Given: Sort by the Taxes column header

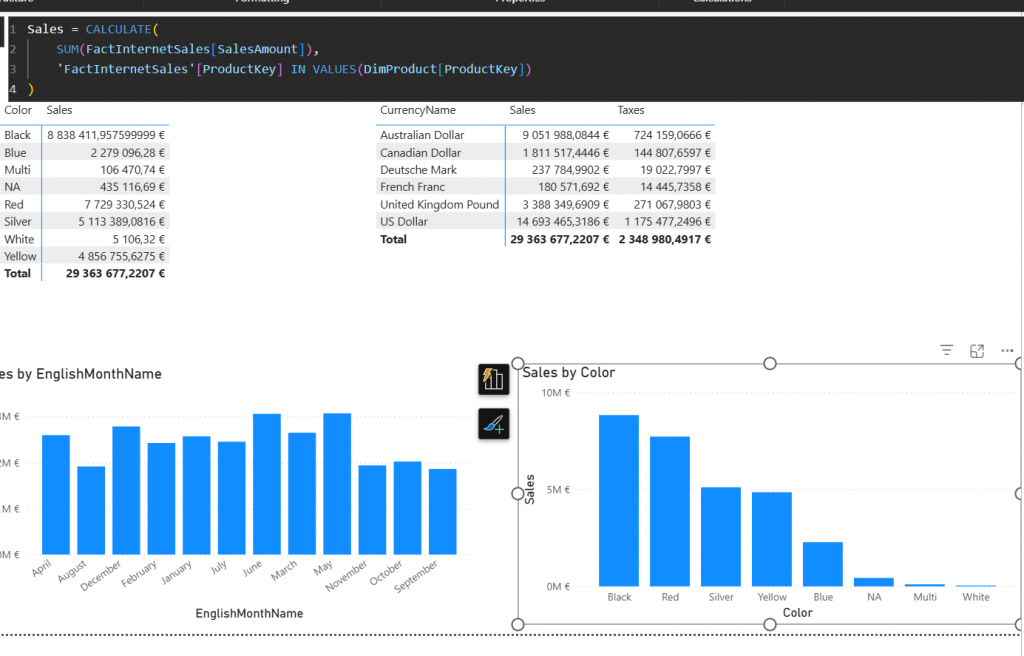Looking at the screenshot, I should (x=630, y=110).
